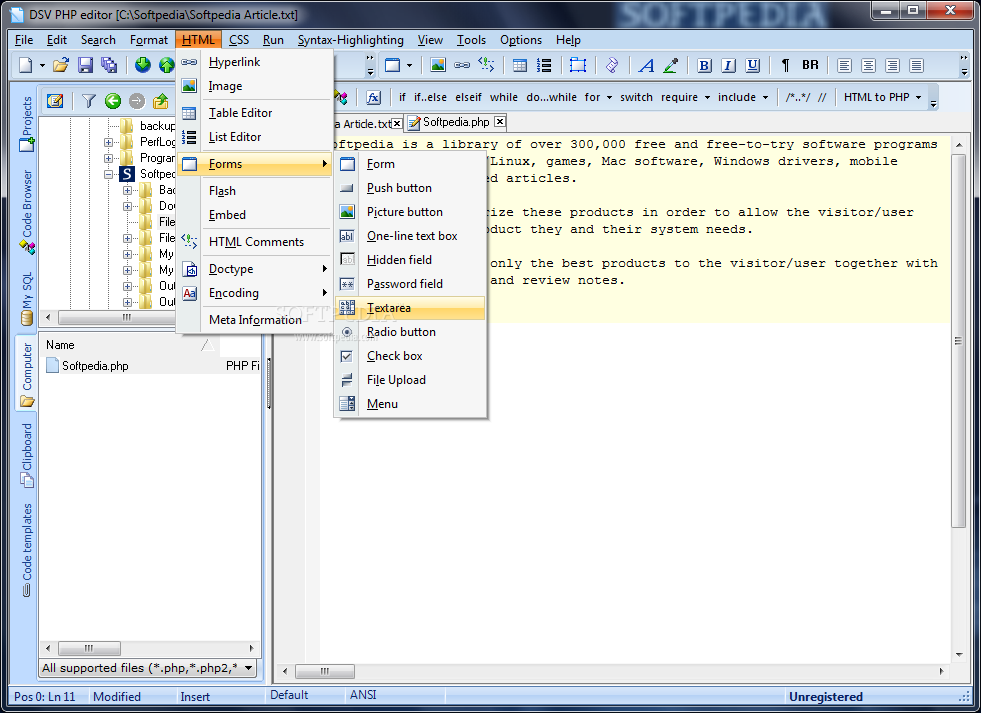
Task: Insert do...while loop button
Action: point(551,98)
